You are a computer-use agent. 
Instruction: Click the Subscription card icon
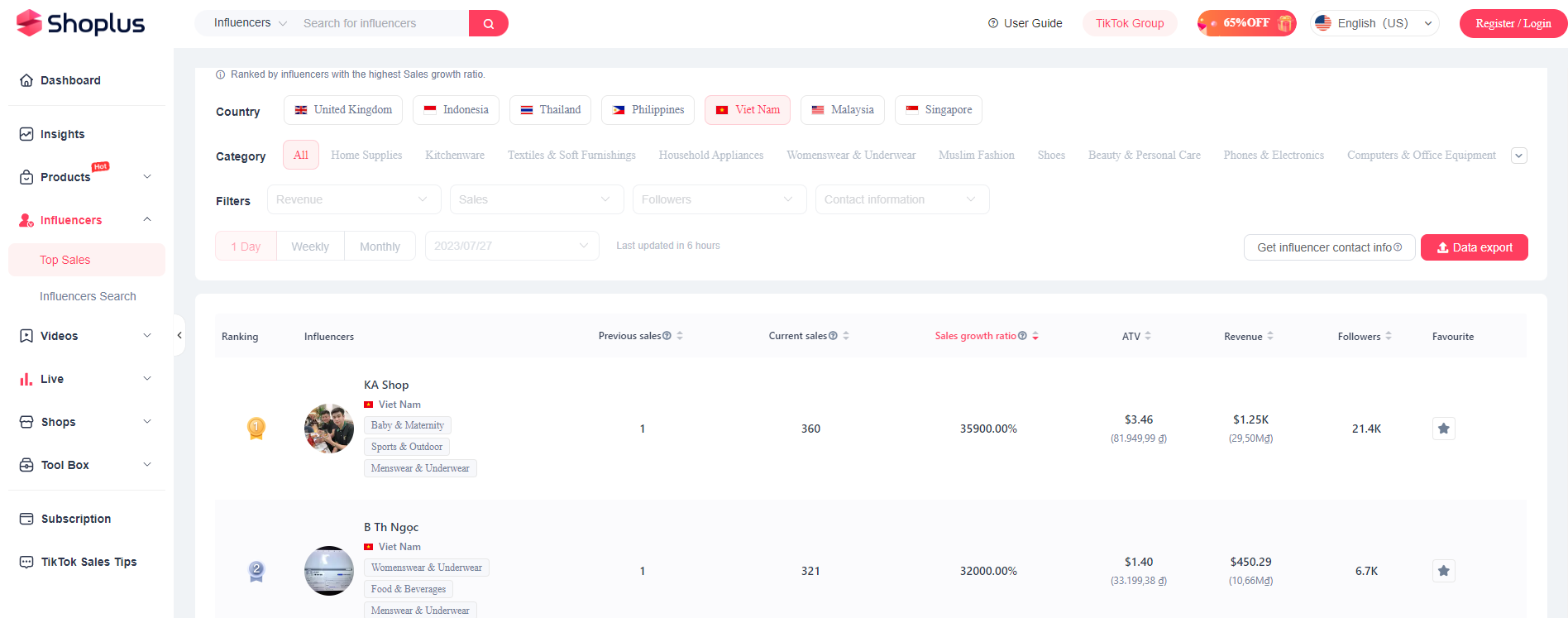point(26,519)
